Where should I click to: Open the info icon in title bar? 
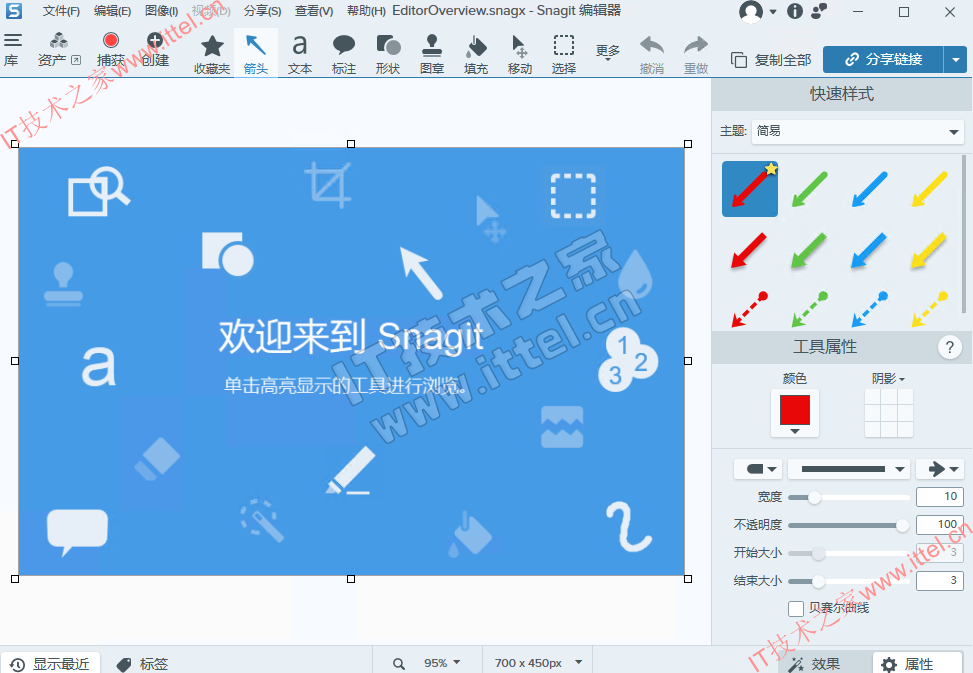point(795,11)
